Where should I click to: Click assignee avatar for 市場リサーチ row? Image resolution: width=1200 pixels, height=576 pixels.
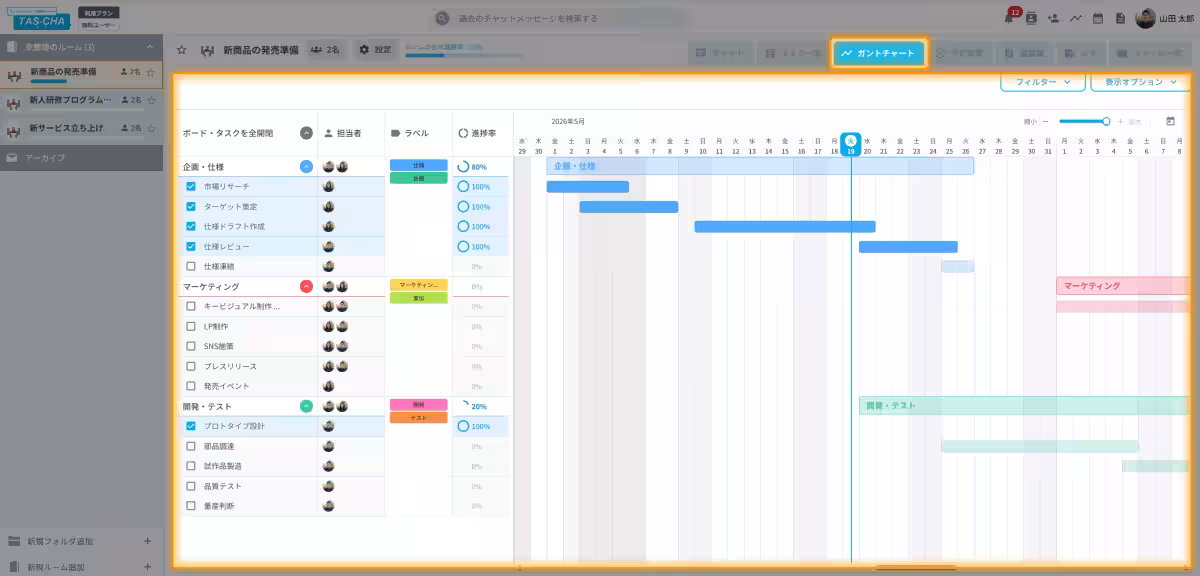[329, 187]
